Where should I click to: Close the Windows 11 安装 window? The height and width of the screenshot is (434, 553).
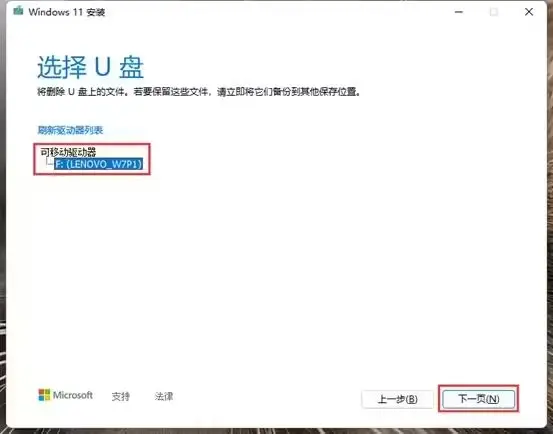[529, 12]
